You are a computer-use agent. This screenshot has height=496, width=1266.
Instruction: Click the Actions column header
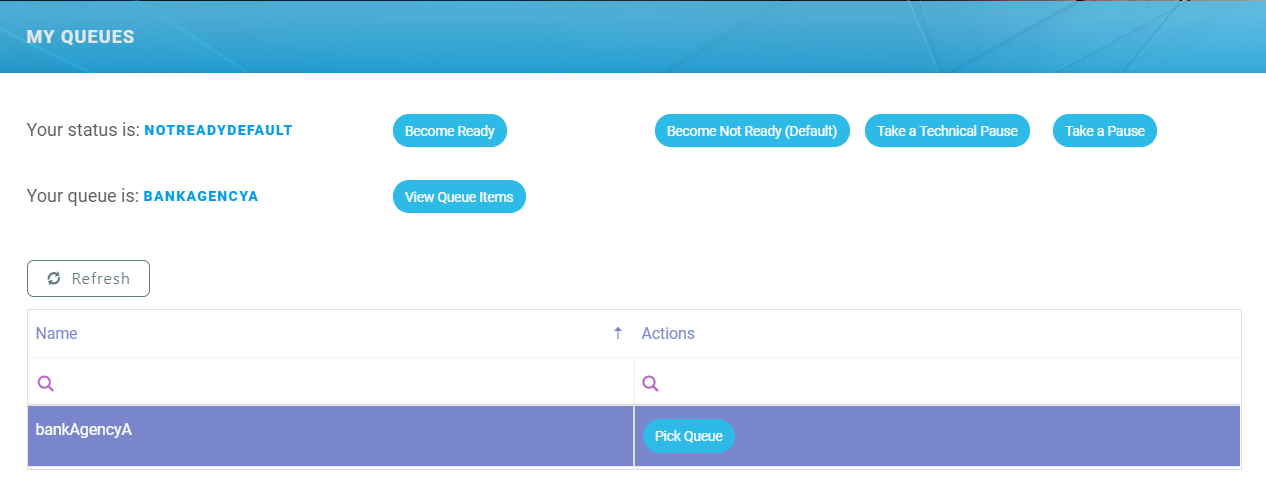[668, 333]
